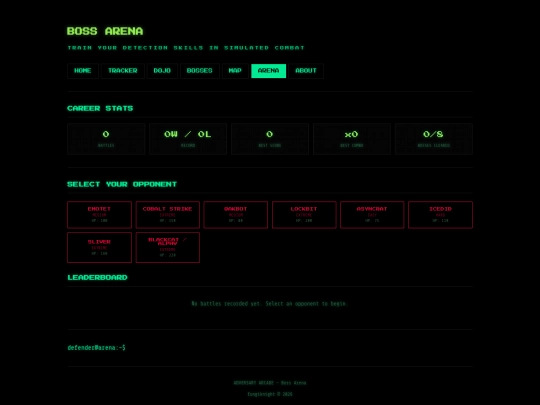
Task: Open the ABOUT tab
Action: (x=306, y=71)
